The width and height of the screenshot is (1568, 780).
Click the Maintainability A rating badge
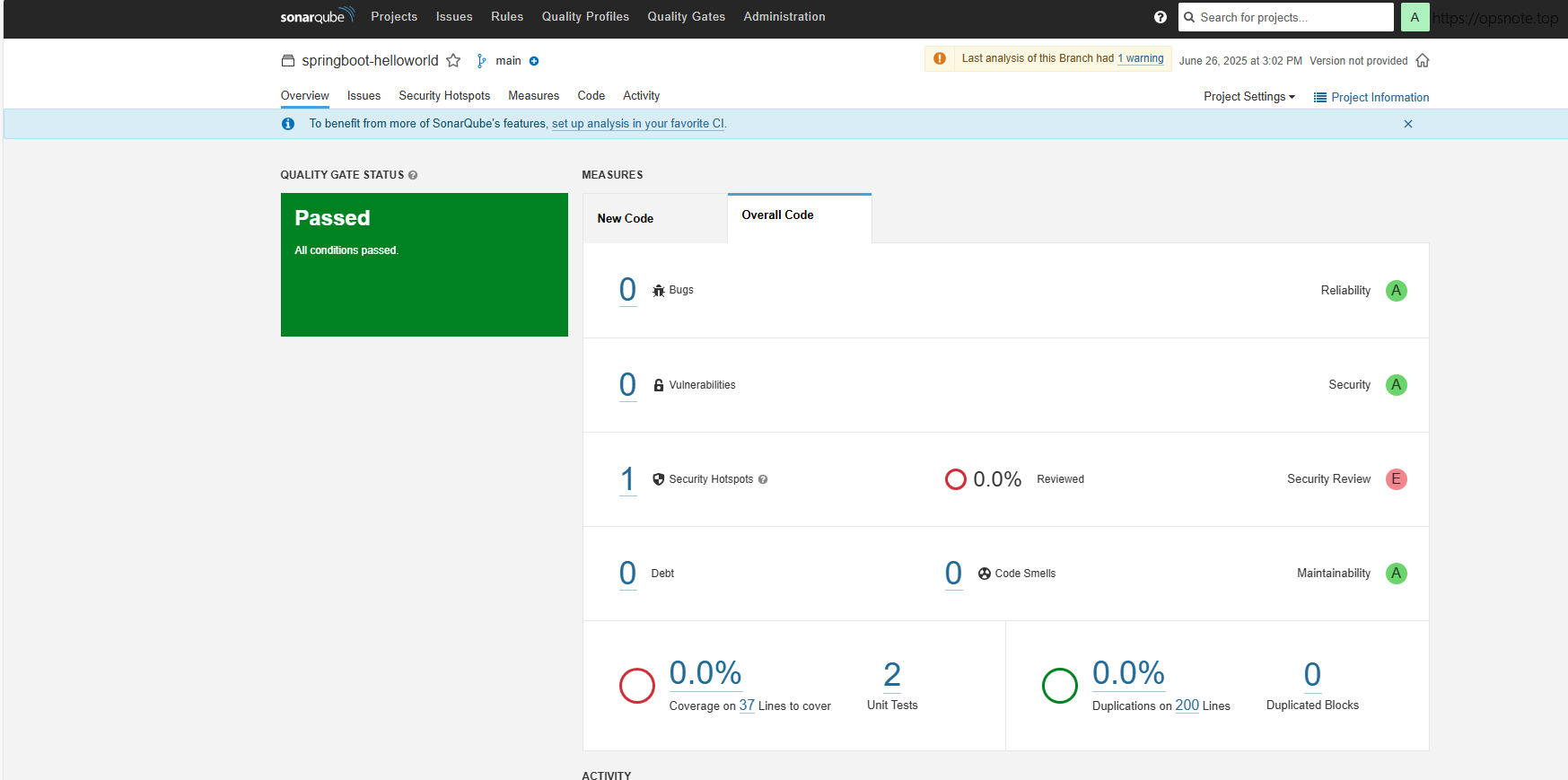pyautogui.click(x=1397, y=574)
